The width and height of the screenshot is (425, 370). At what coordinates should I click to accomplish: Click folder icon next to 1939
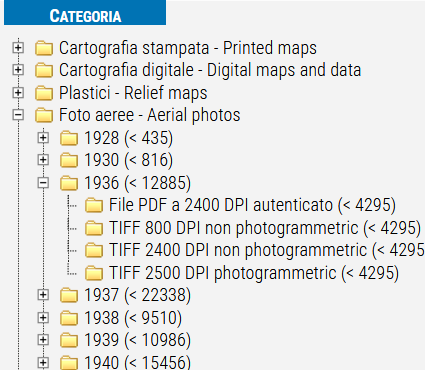coord(69,340)
